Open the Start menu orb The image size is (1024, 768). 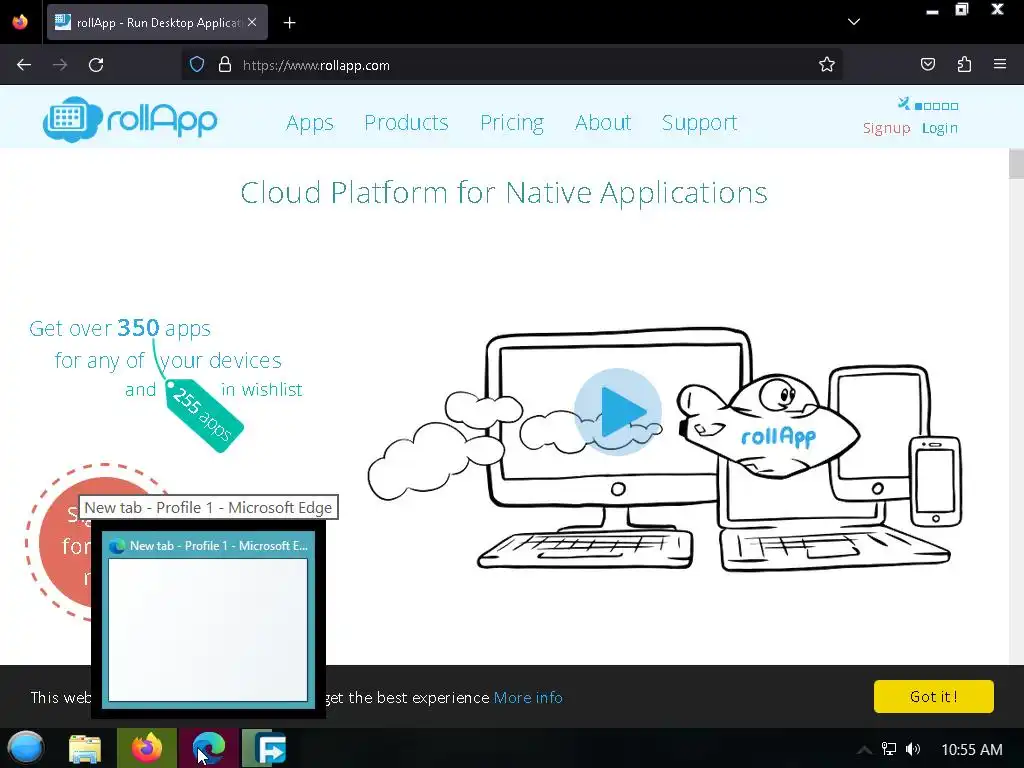pyautogui.click(x=25, y=748)
